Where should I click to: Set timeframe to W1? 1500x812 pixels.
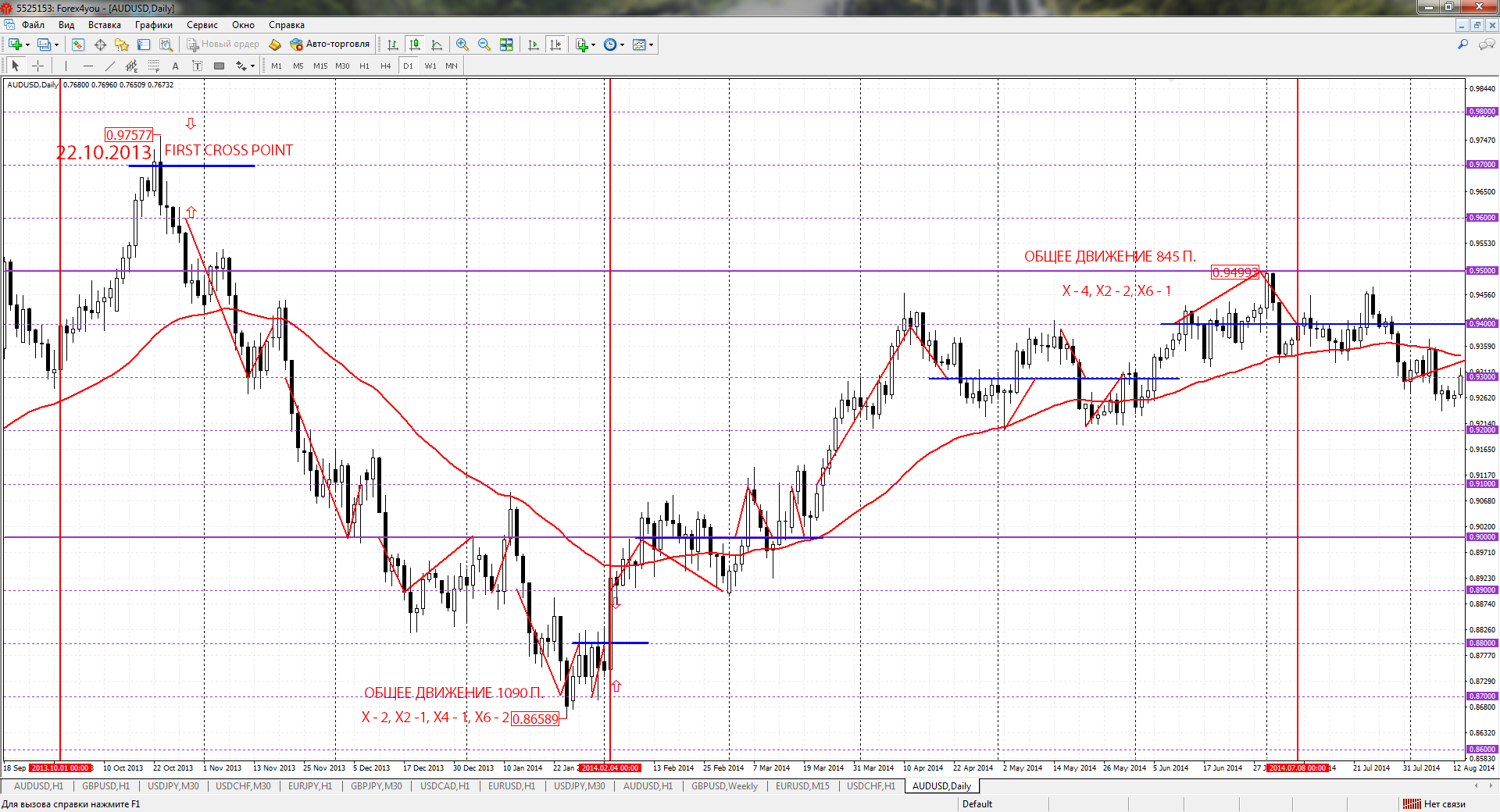430,66
